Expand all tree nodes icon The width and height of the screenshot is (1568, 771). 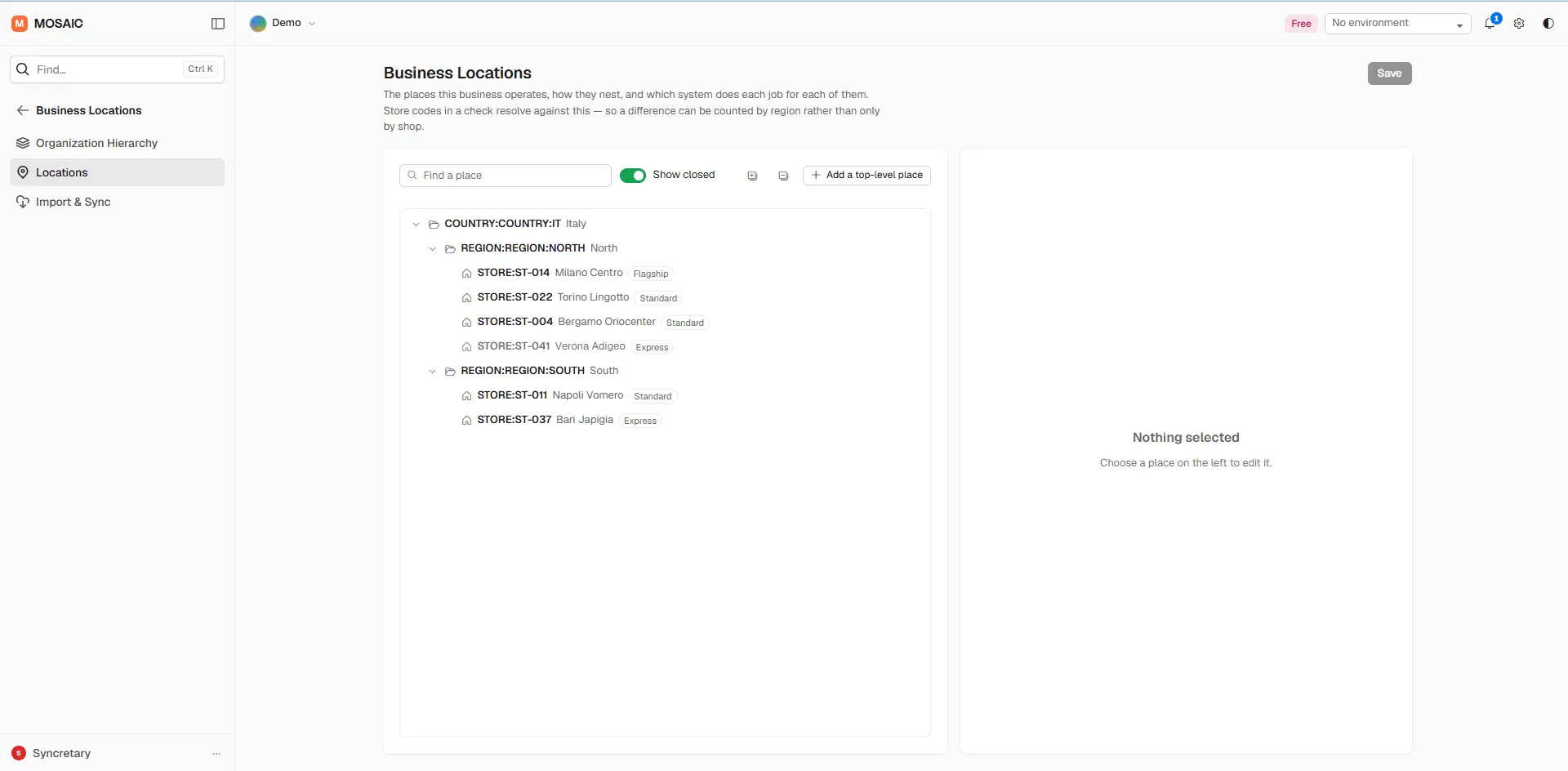tap(752, 176)
